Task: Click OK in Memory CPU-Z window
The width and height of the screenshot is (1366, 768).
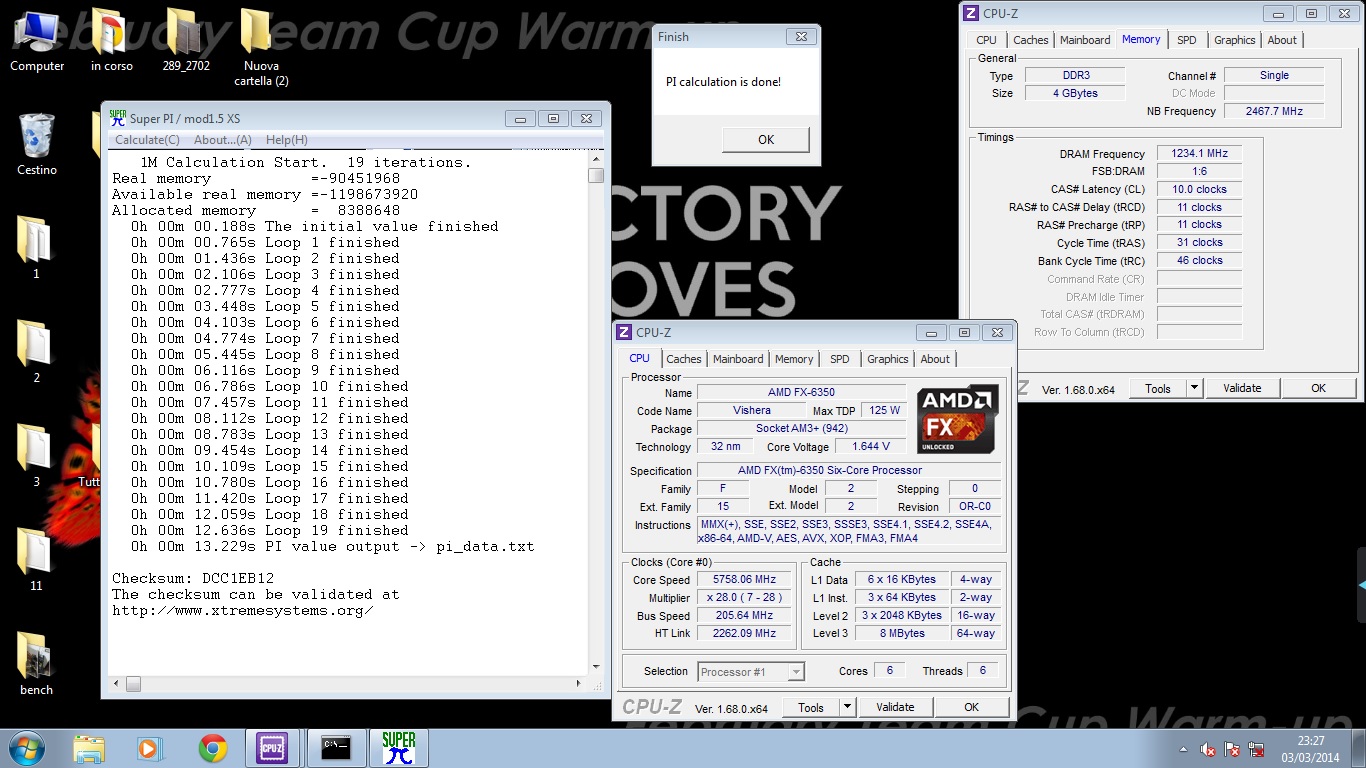Action: [1318, 388]
